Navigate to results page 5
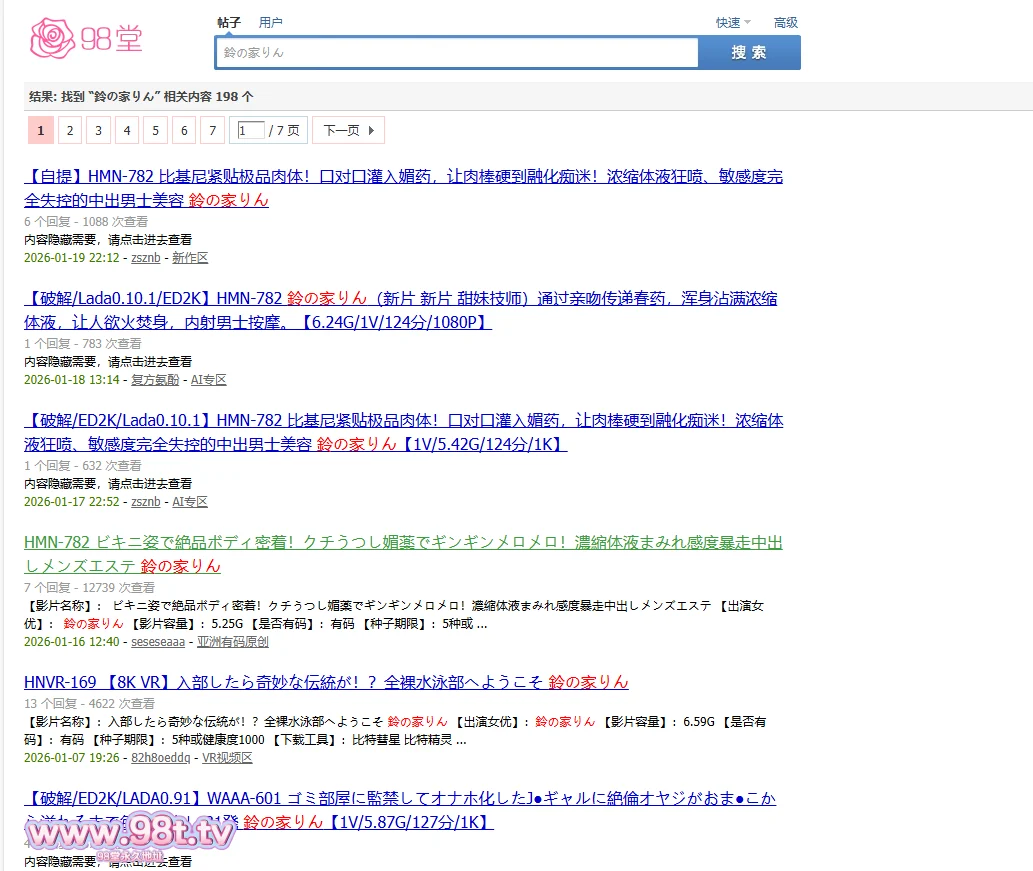The height and width of the screenshot is (871, 1033). pos(155,130)
